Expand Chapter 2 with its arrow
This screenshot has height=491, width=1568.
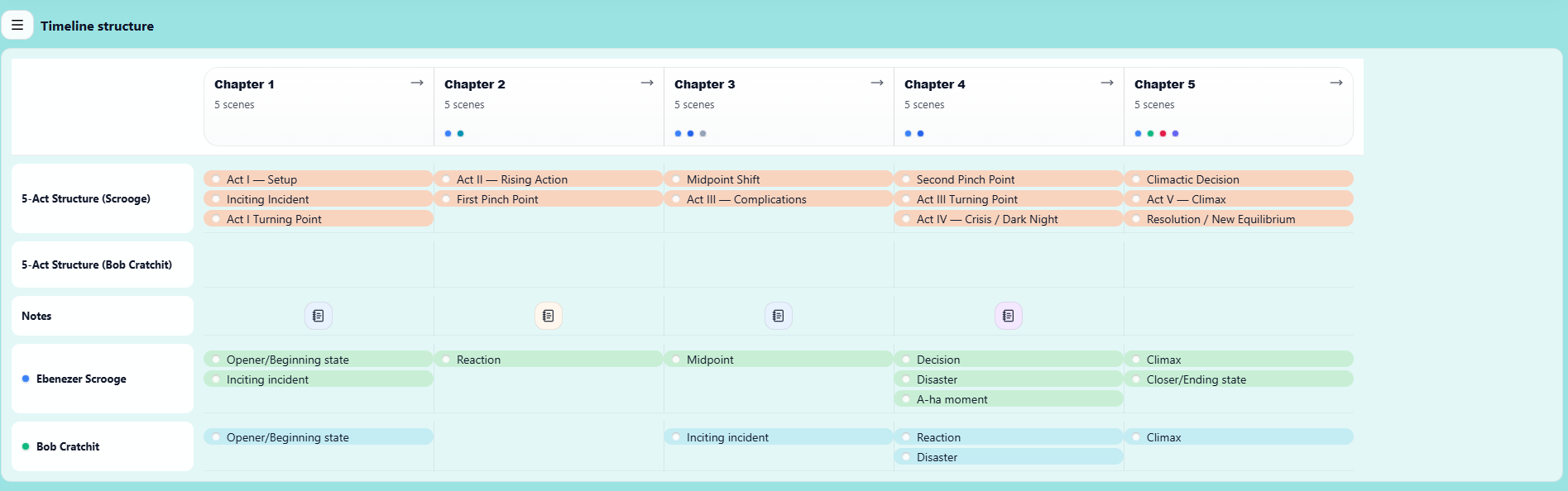[x=647, y=83]
